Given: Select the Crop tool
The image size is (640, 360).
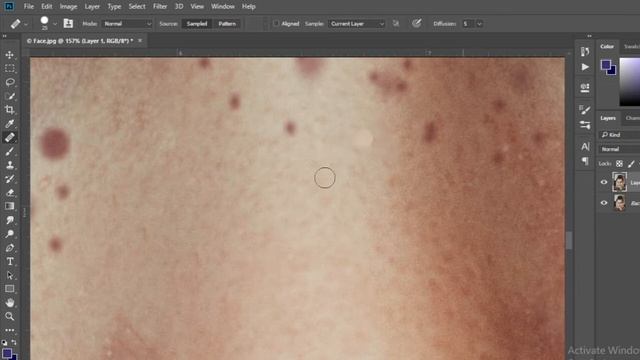Looking at the screenshot, I should (10, 109).
